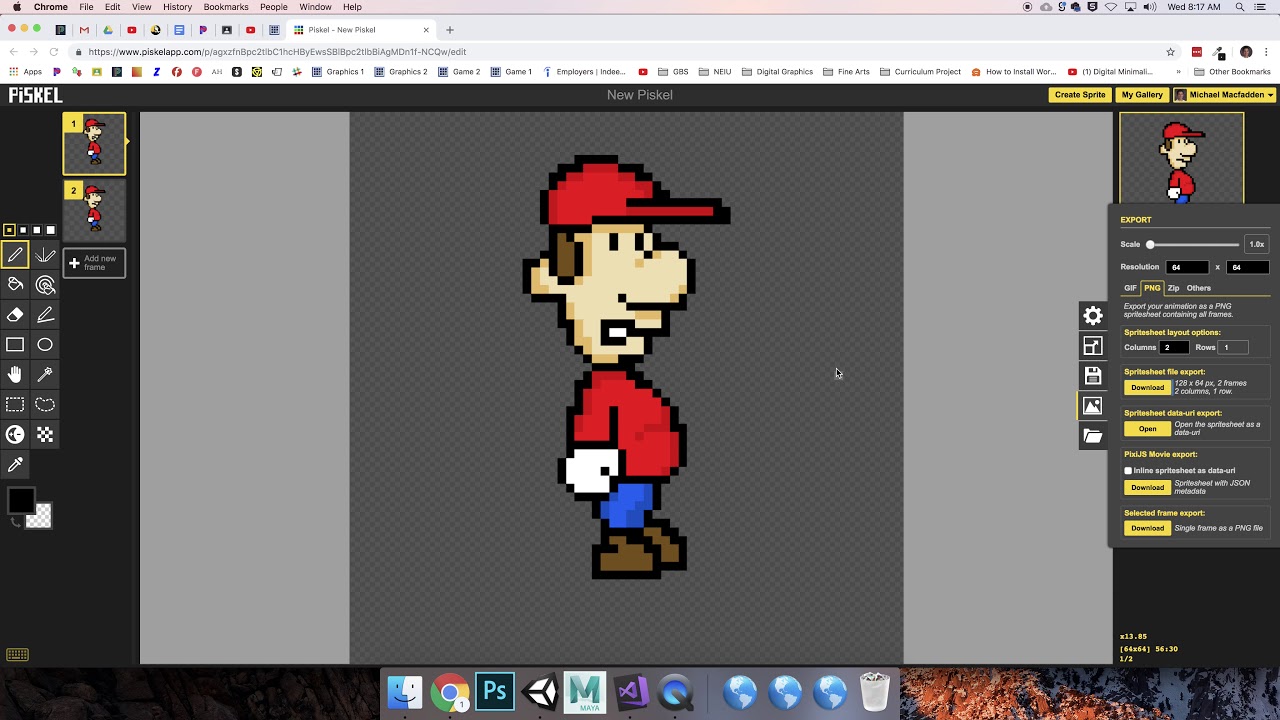Viewport: 1280px width, 720px height.
Task: Click the Piskel logo
Action: pos(36,95)
